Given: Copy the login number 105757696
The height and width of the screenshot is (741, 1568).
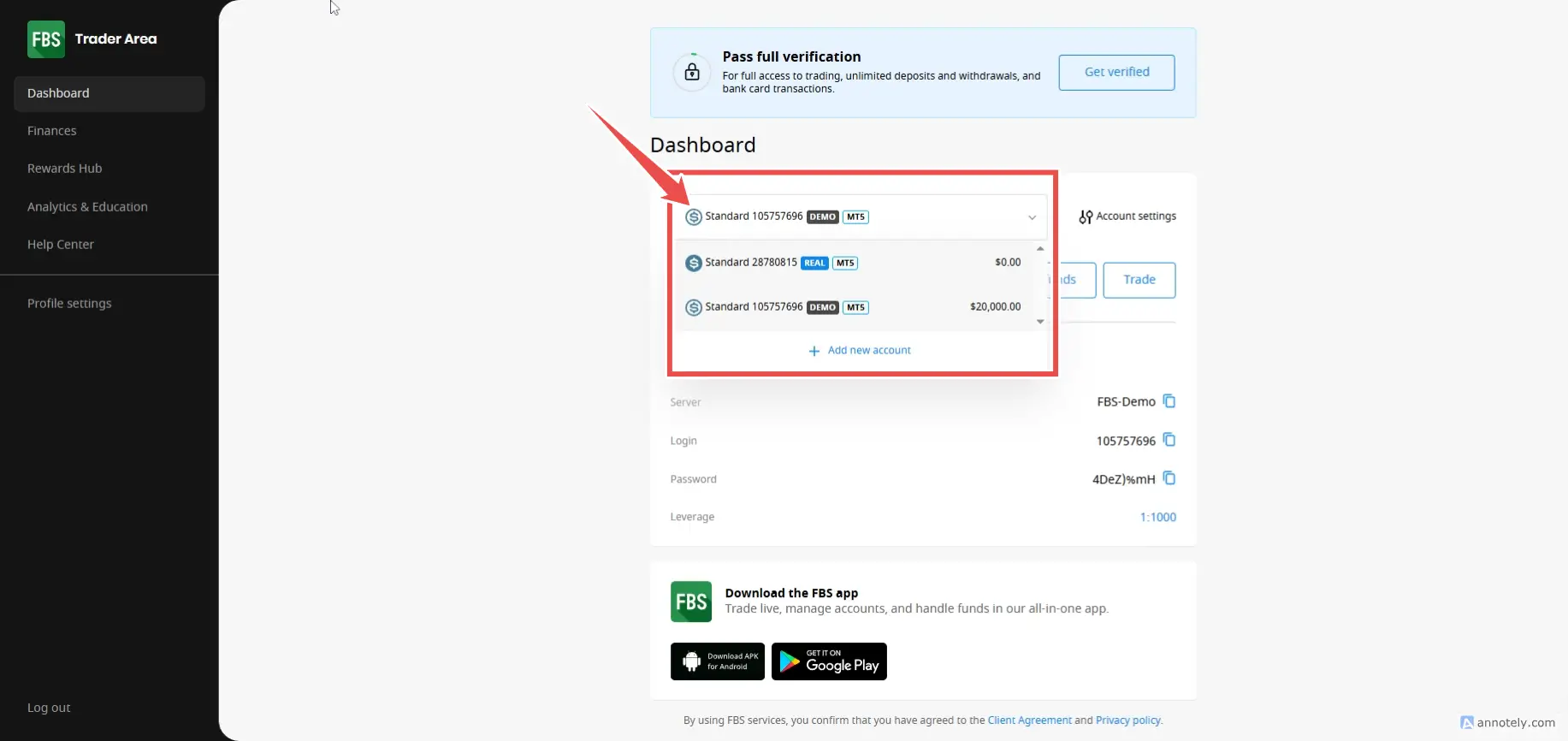Looking at the screenshot, I should 1169,440.
